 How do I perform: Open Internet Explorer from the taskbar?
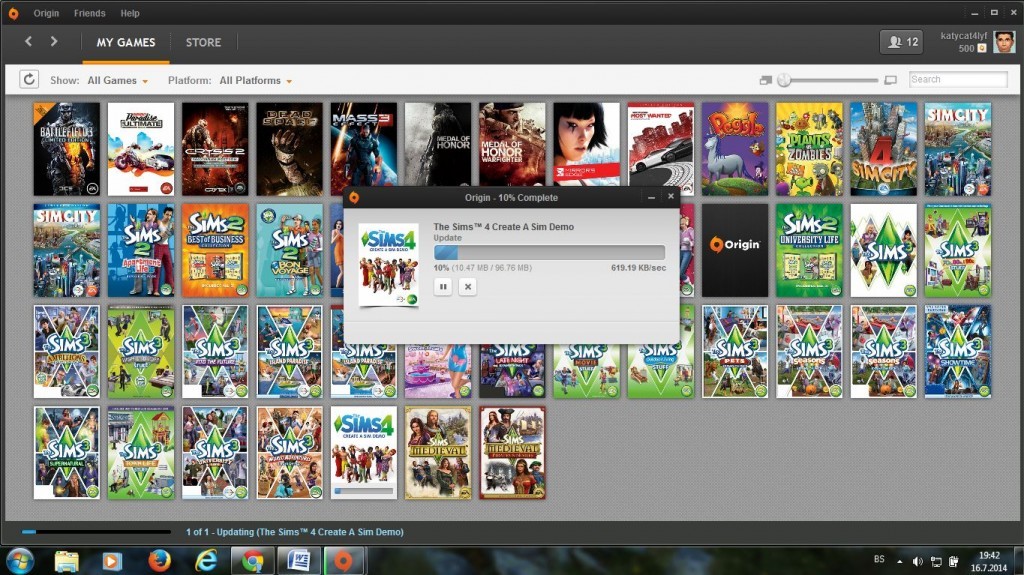point(206,561)
